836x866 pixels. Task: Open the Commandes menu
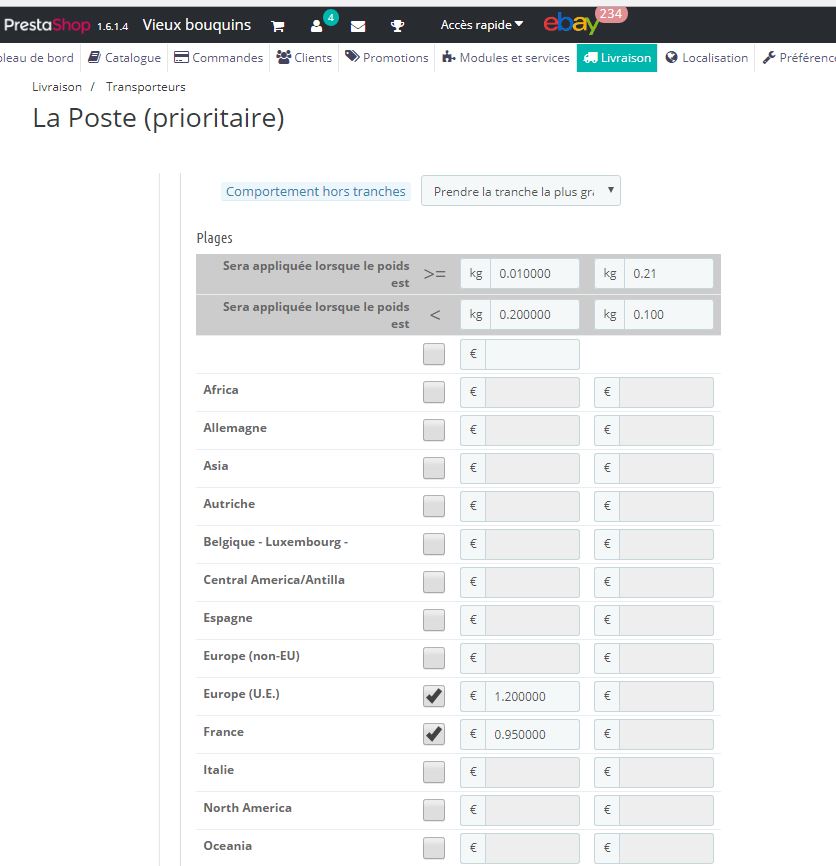[x=219, y=57]
